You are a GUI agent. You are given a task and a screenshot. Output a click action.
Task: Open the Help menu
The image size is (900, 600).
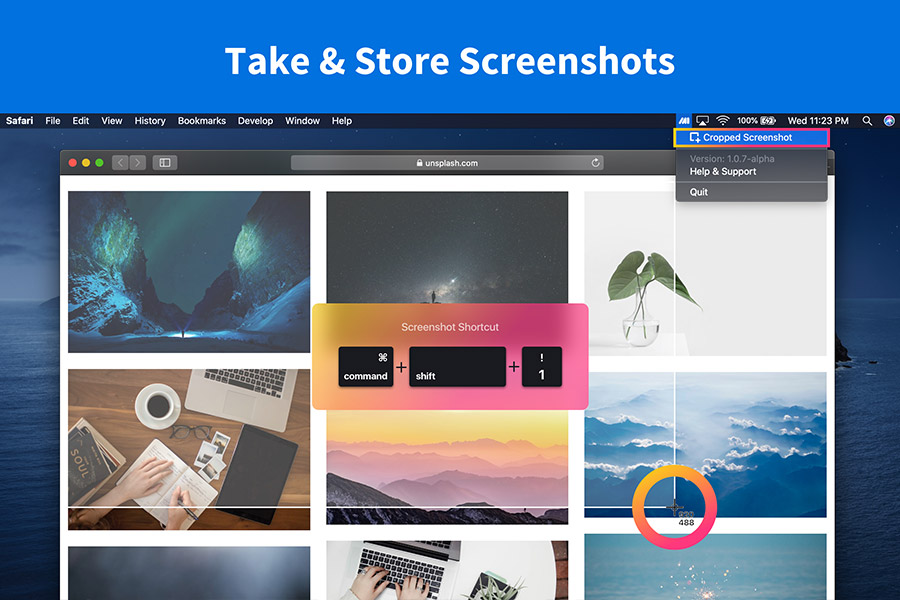(x=342, y=121)
